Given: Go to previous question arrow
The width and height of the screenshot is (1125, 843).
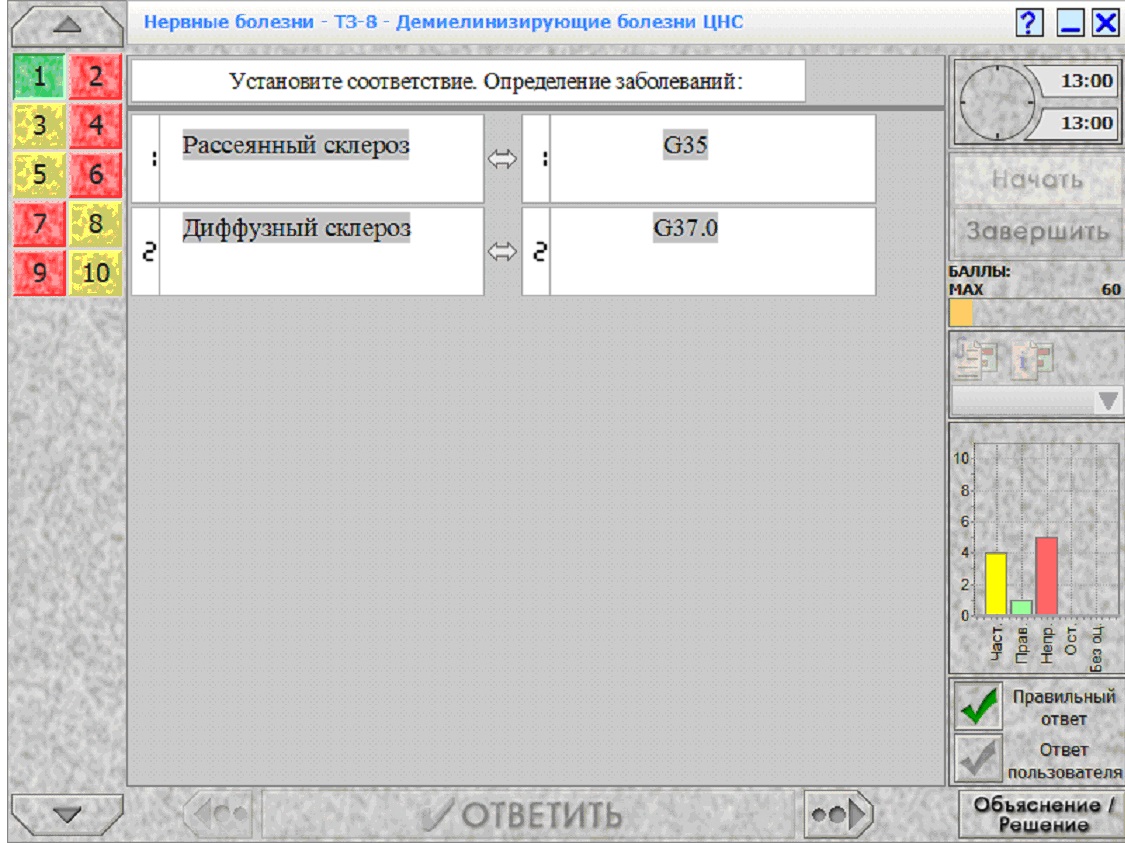Looking at the screenshot, I should pos(219,814).
